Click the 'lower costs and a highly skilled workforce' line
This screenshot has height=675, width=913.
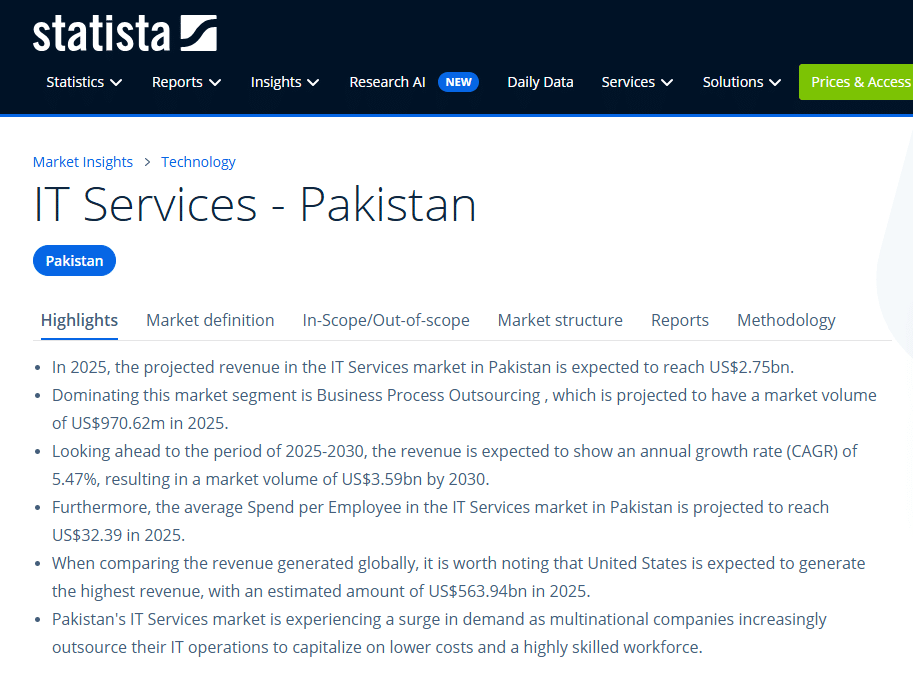377,647
